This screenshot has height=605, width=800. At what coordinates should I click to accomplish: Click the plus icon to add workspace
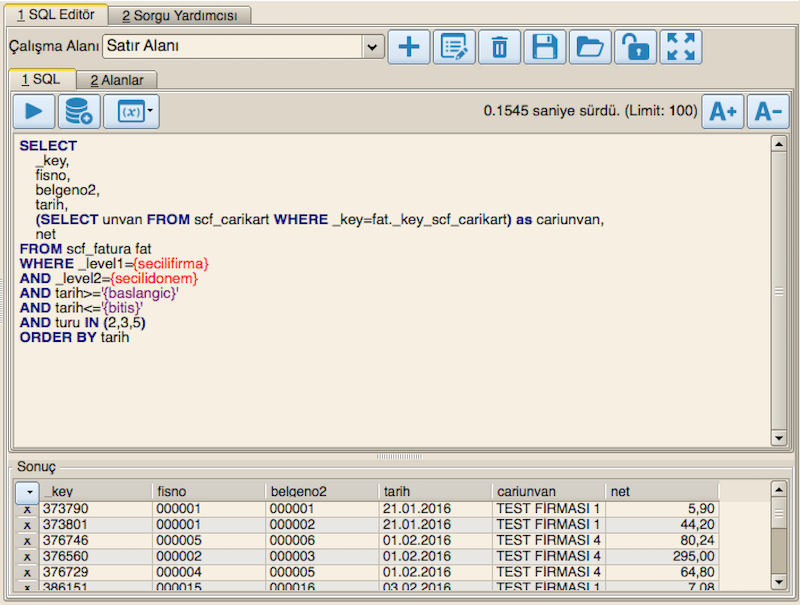coord(409,47)
